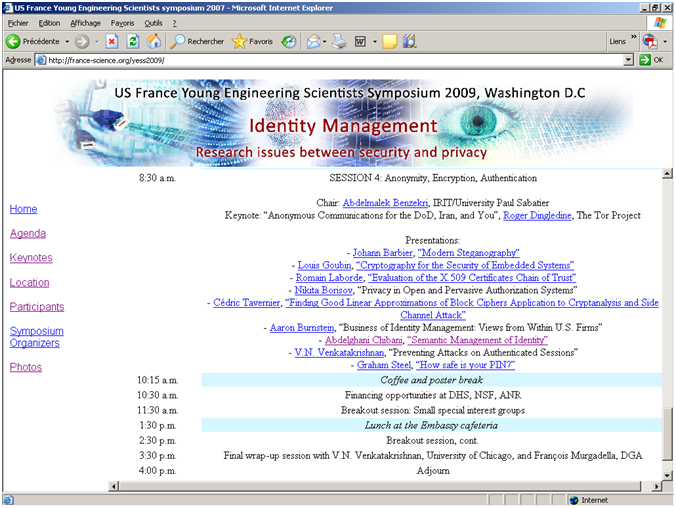The width and height of the screenshot is (676, 508).
Task: Go to home page via house icon
Action: [x=153, y=41]
